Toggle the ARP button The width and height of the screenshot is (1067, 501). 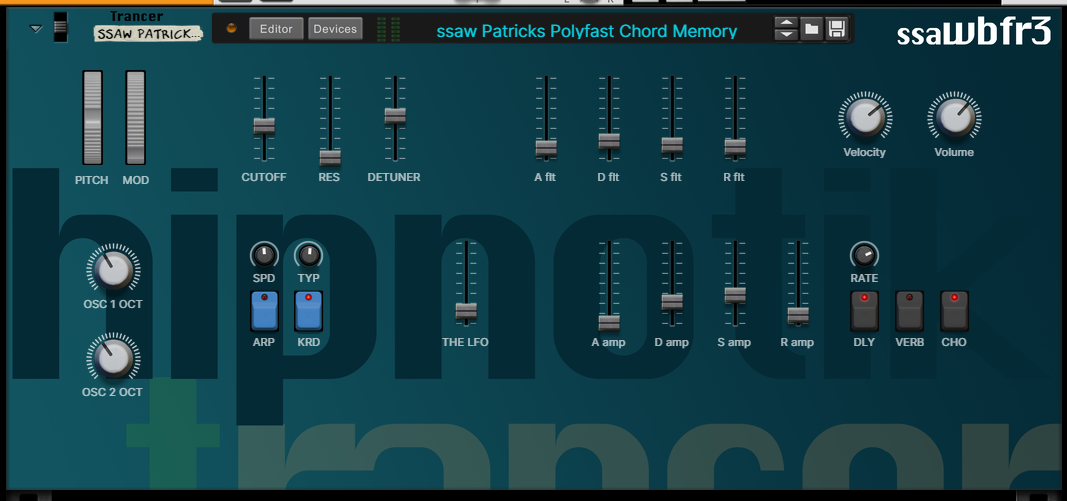point(264,311)
